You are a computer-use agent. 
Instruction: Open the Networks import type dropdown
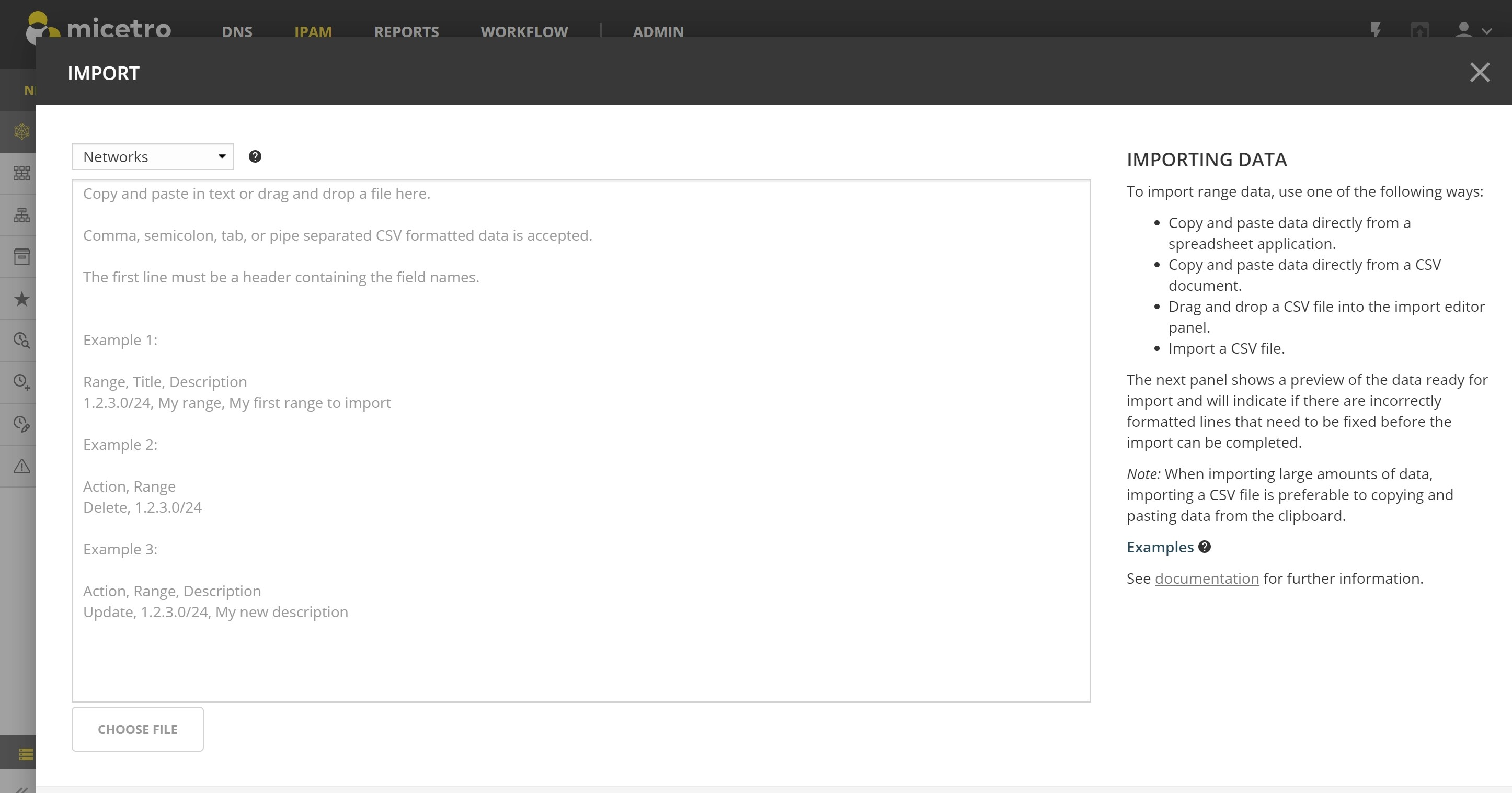click(153, 157)
